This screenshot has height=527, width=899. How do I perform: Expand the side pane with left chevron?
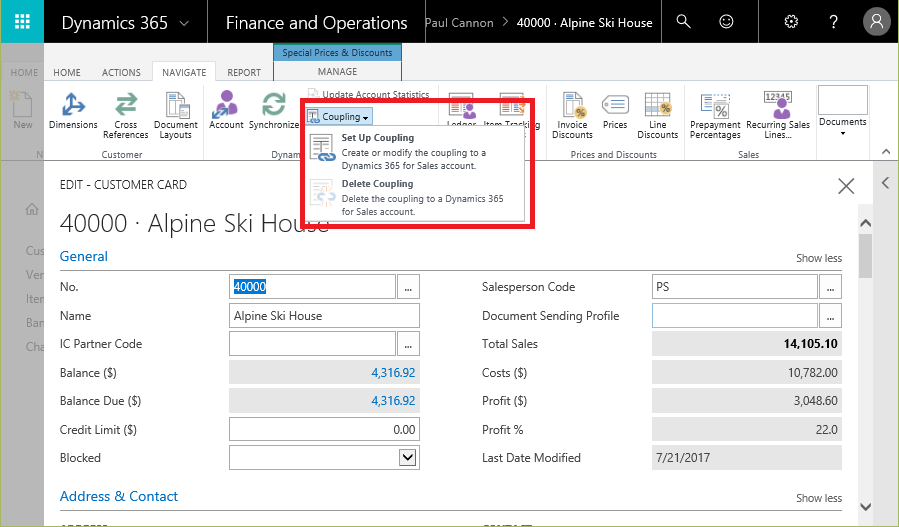coord(886,183)
